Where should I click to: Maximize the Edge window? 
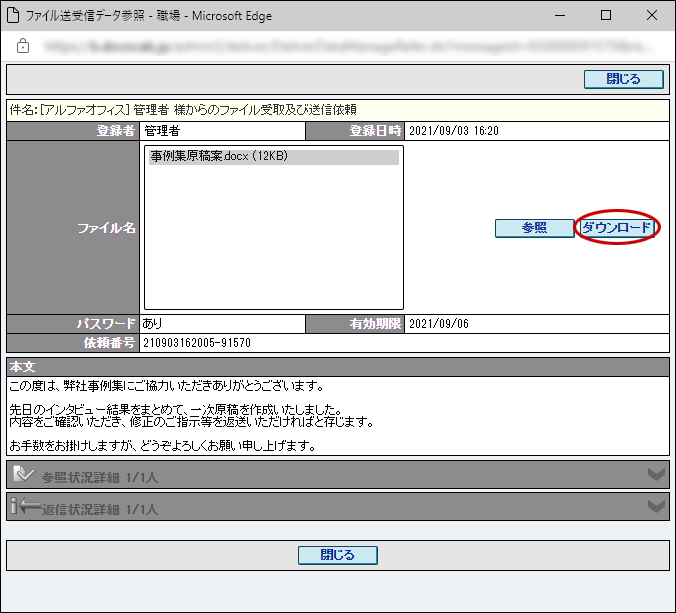click(606, 16)
